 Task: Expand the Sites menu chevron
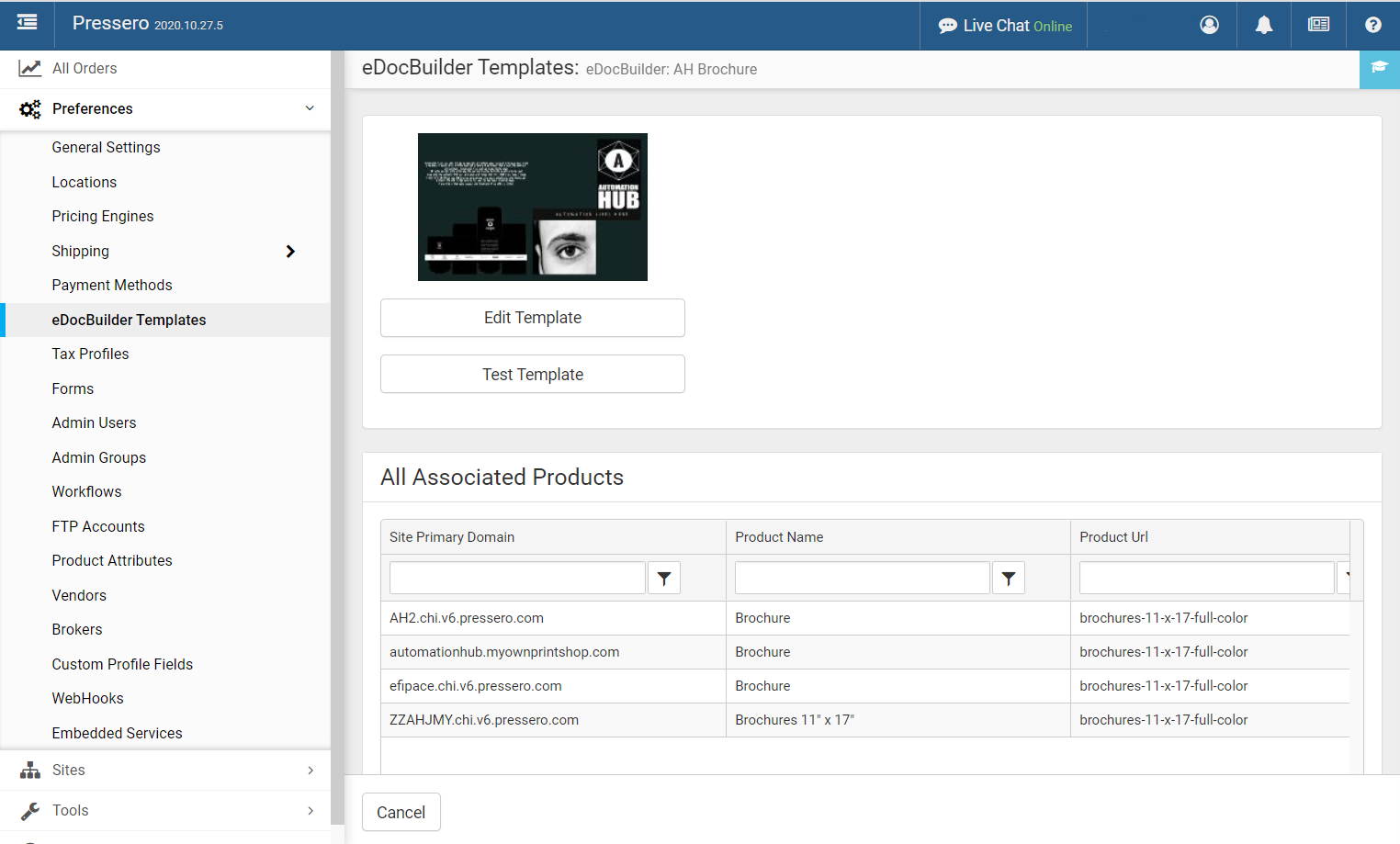[x=310, y=770]
